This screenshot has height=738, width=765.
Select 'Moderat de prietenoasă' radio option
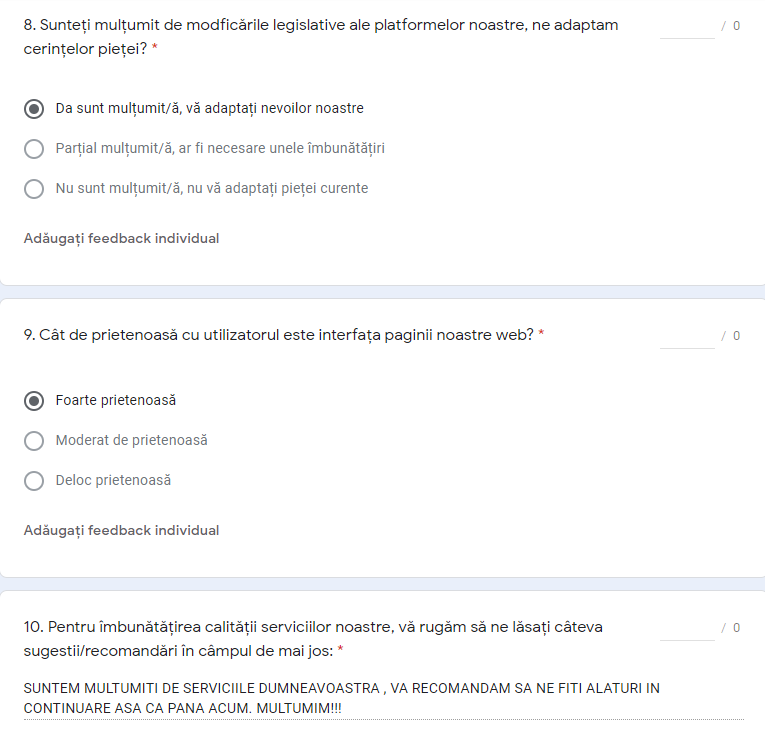point(34,441)
